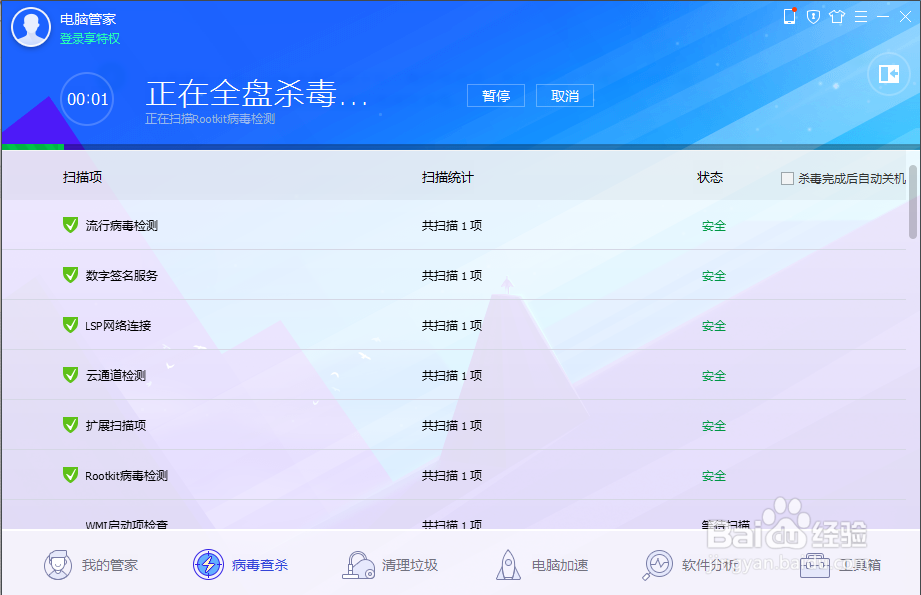Click the user avatar icon
The width and height of the screenshot is (921, 595).
pyautogui.click(x=31, y=27)
